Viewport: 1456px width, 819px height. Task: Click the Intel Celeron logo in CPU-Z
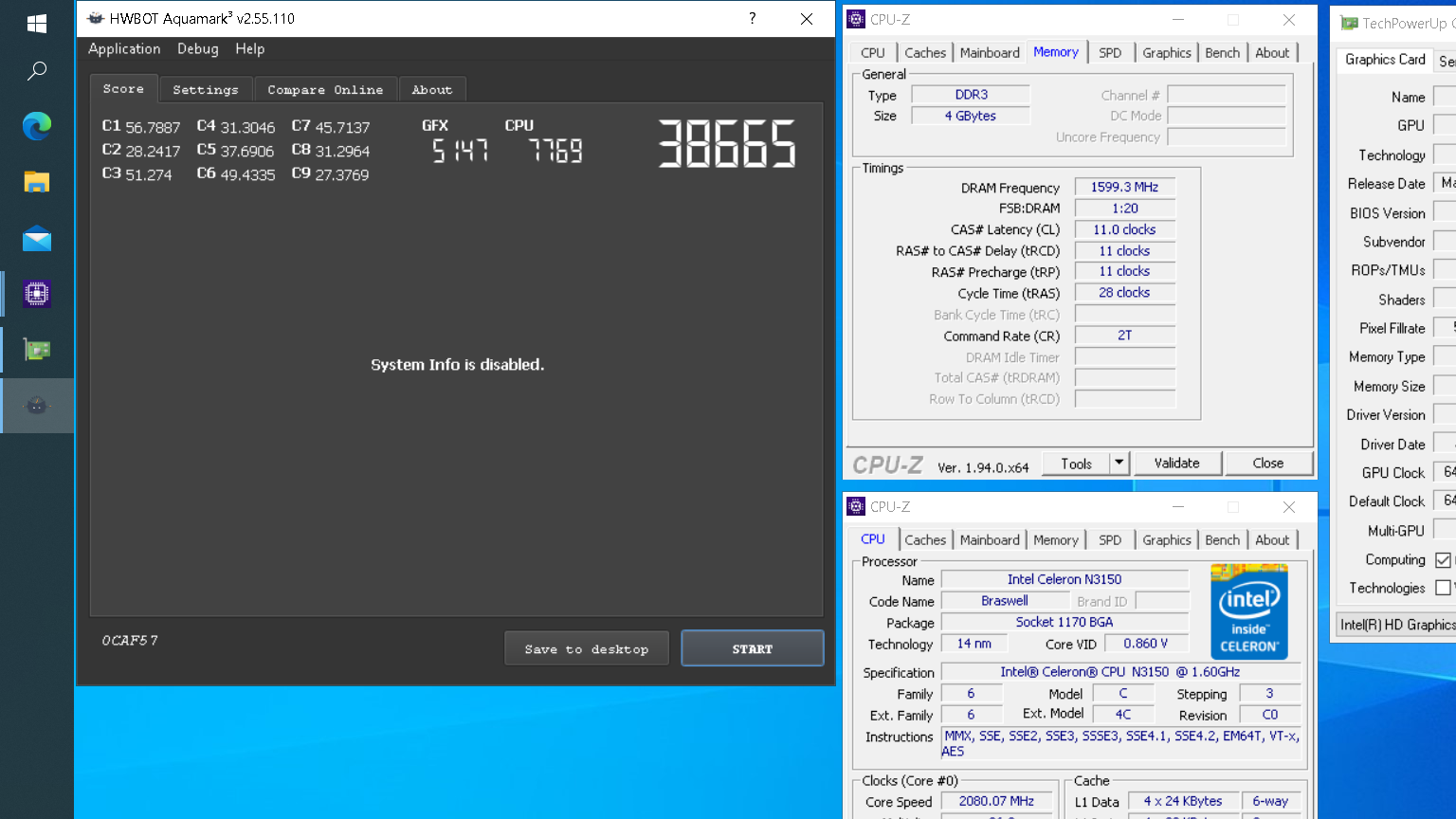(1249, 611)
